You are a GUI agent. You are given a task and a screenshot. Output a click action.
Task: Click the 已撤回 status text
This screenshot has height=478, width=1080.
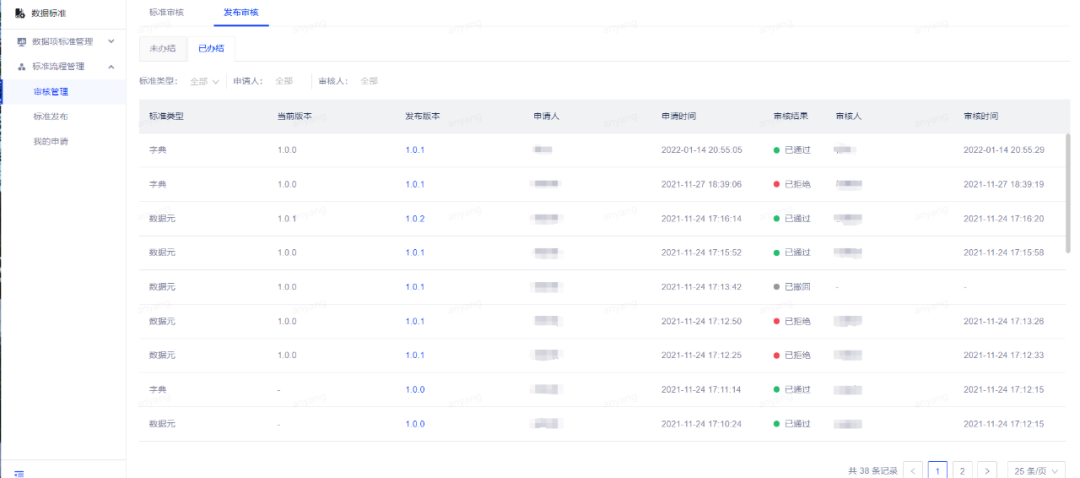798,287
